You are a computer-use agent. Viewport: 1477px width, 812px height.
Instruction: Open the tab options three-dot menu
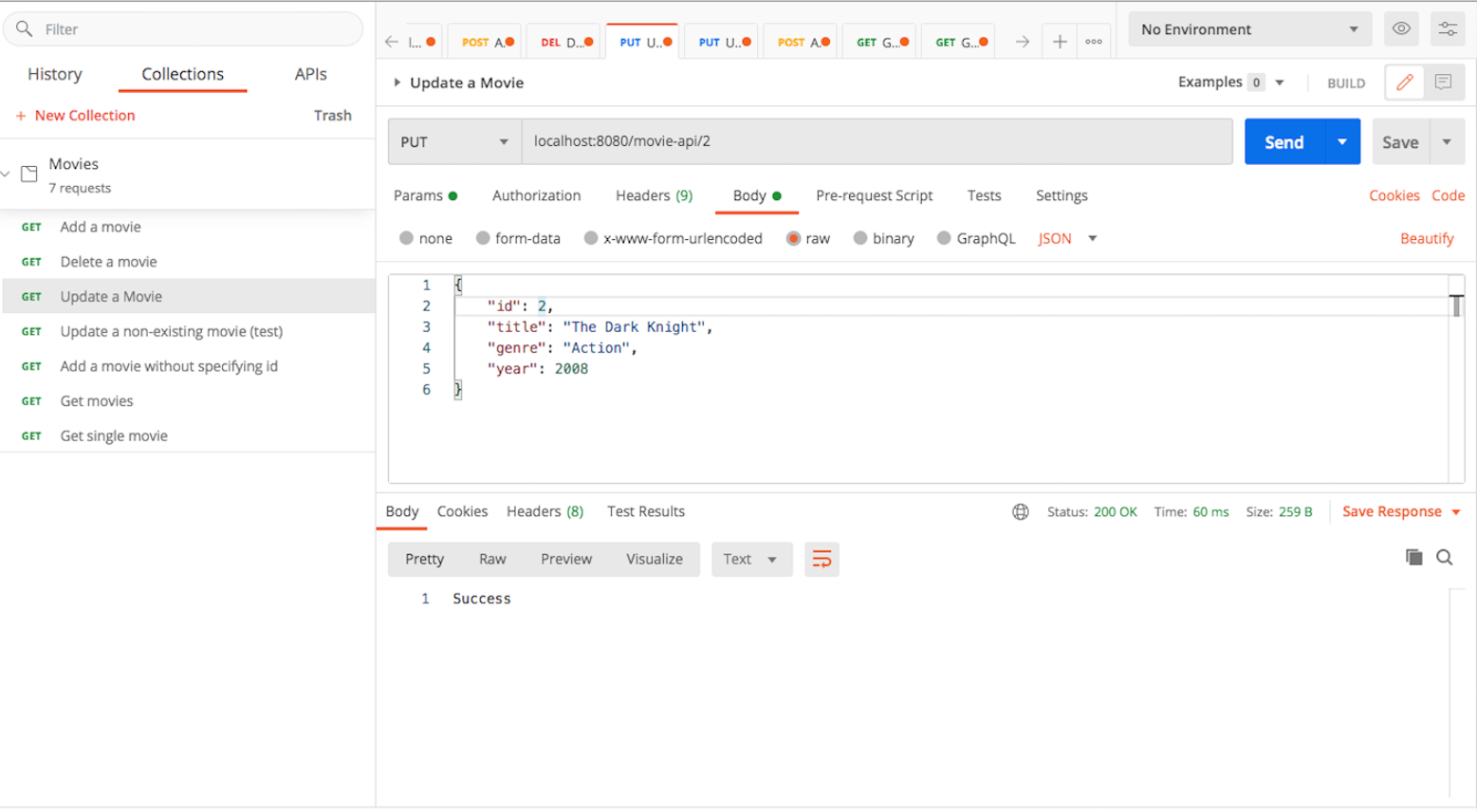pyautogui.click(x=1094, y=42)
